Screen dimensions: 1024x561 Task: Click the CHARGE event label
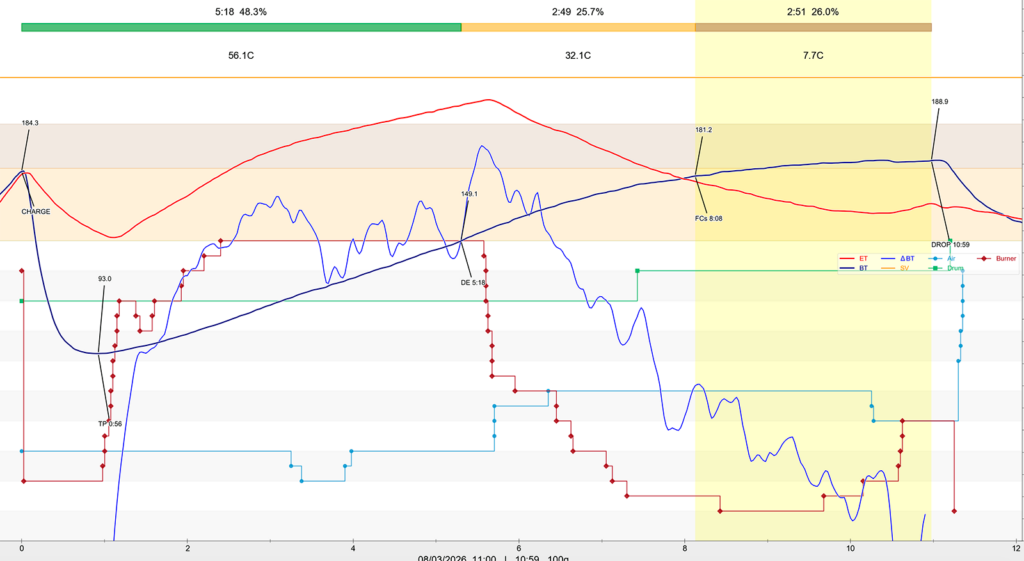click(x=36, y=212)
